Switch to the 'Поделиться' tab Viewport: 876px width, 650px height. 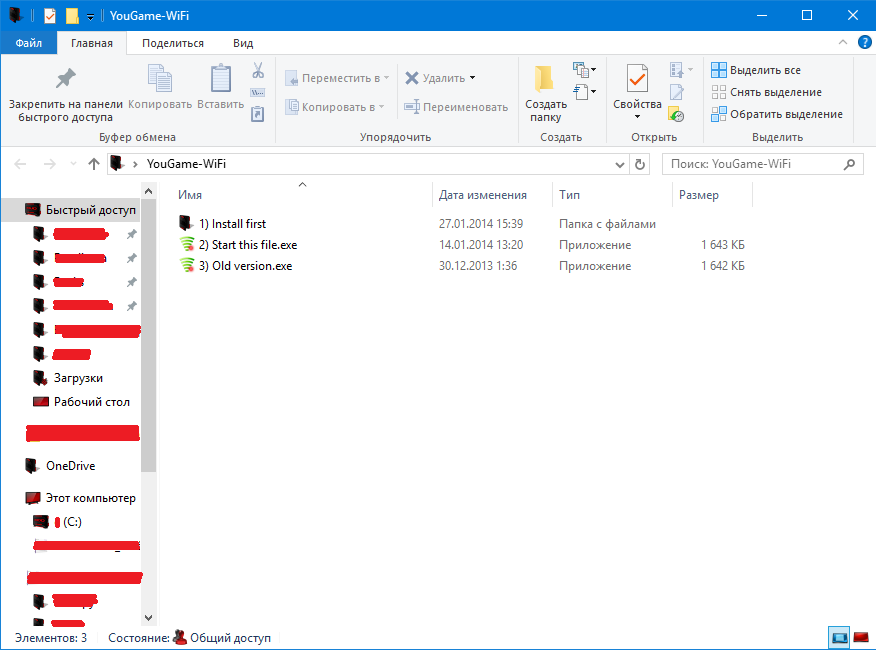(173, 43)
